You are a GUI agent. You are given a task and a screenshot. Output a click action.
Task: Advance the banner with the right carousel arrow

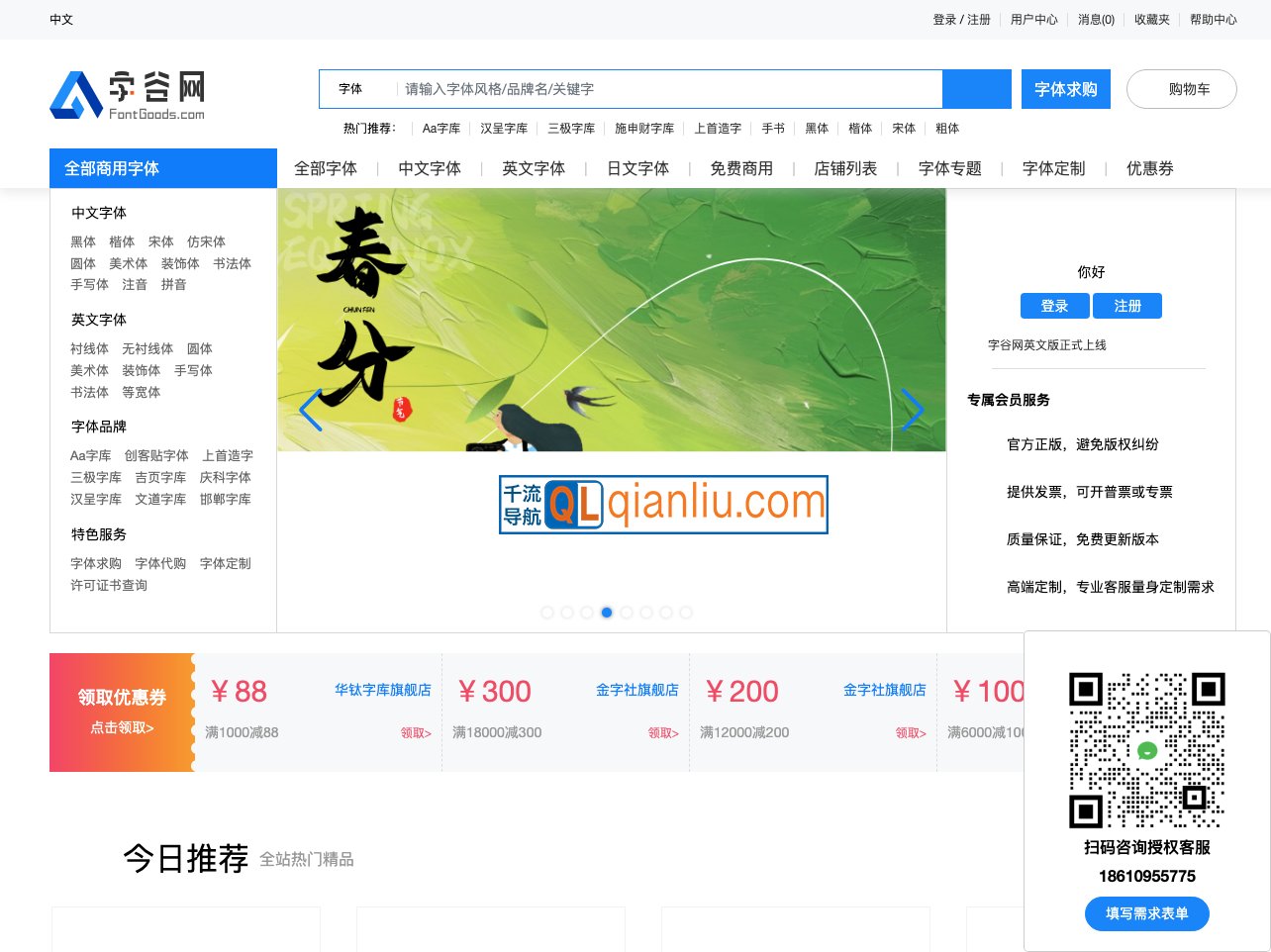(912, 411)
